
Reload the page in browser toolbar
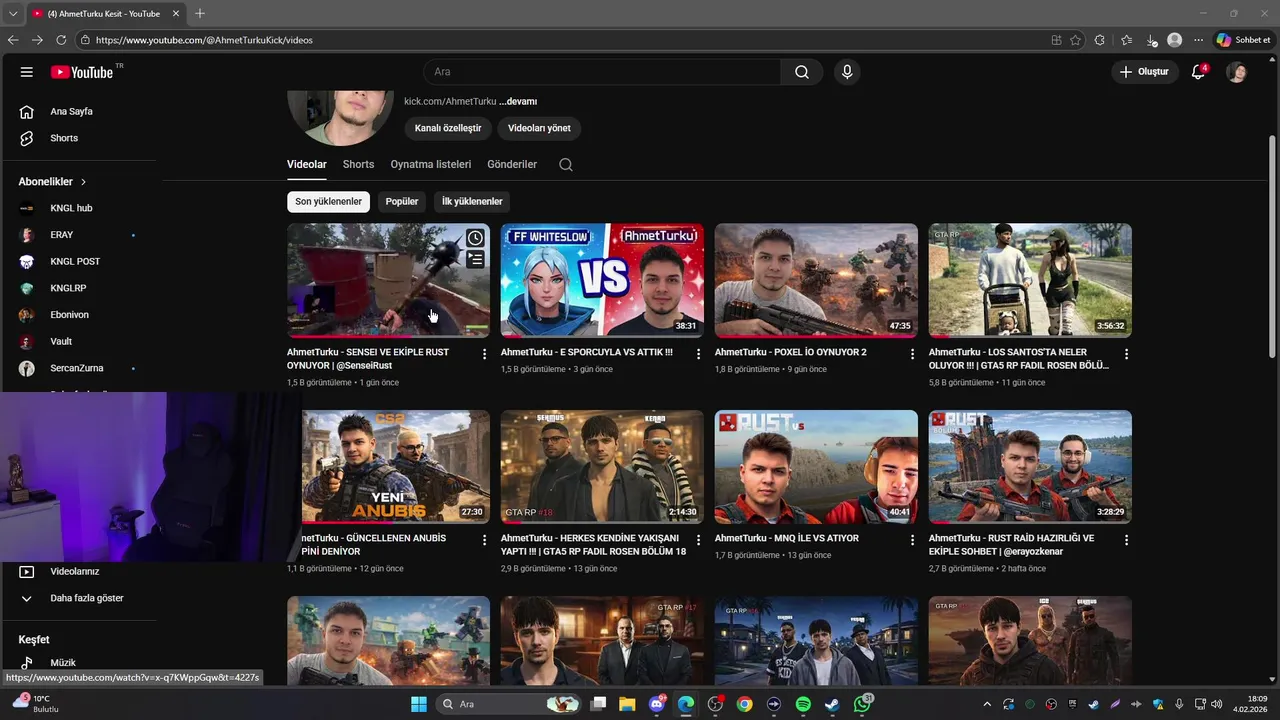point(61,40)
